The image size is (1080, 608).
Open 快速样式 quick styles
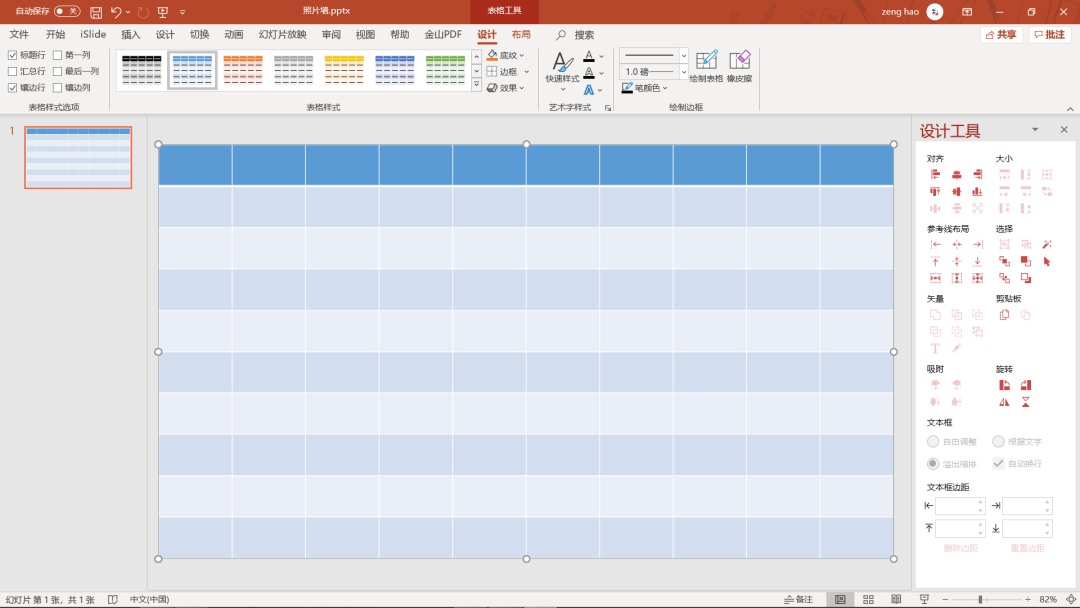[562, 70]
